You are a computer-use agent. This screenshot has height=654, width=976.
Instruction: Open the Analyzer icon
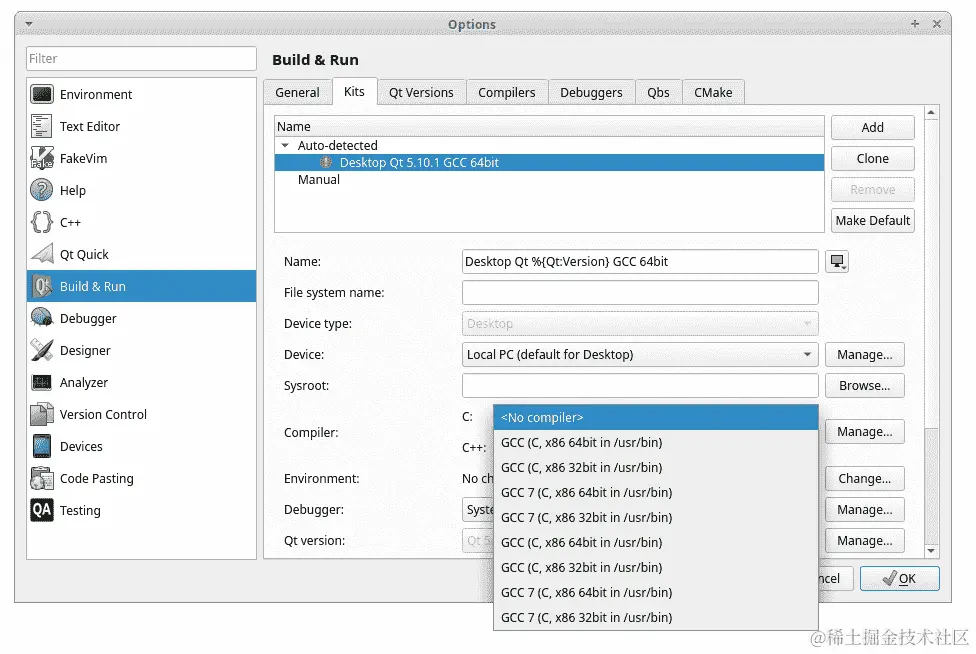[42, 382]
